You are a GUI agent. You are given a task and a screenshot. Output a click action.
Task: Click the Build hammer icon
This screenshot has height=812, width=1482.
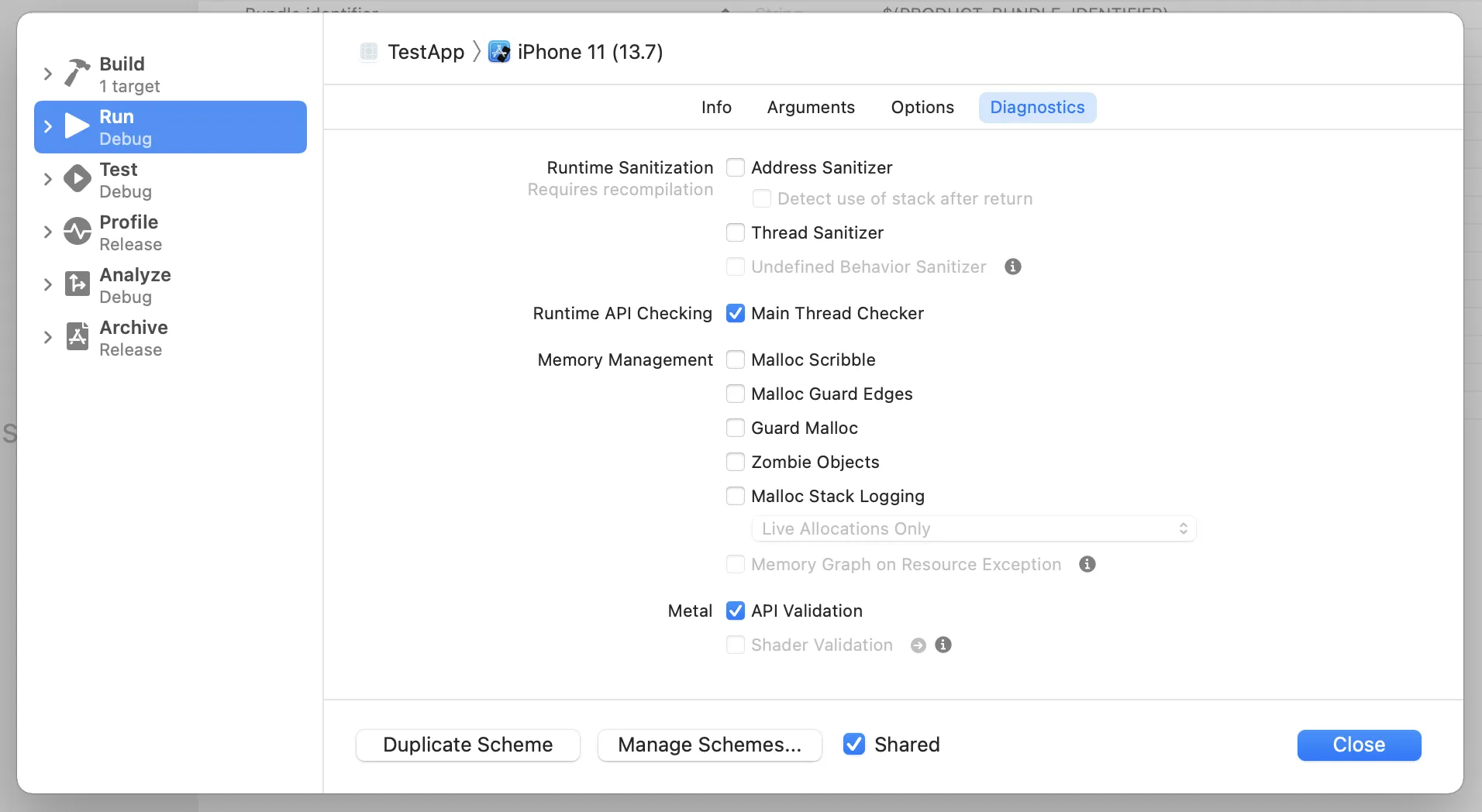coord(77,73)
